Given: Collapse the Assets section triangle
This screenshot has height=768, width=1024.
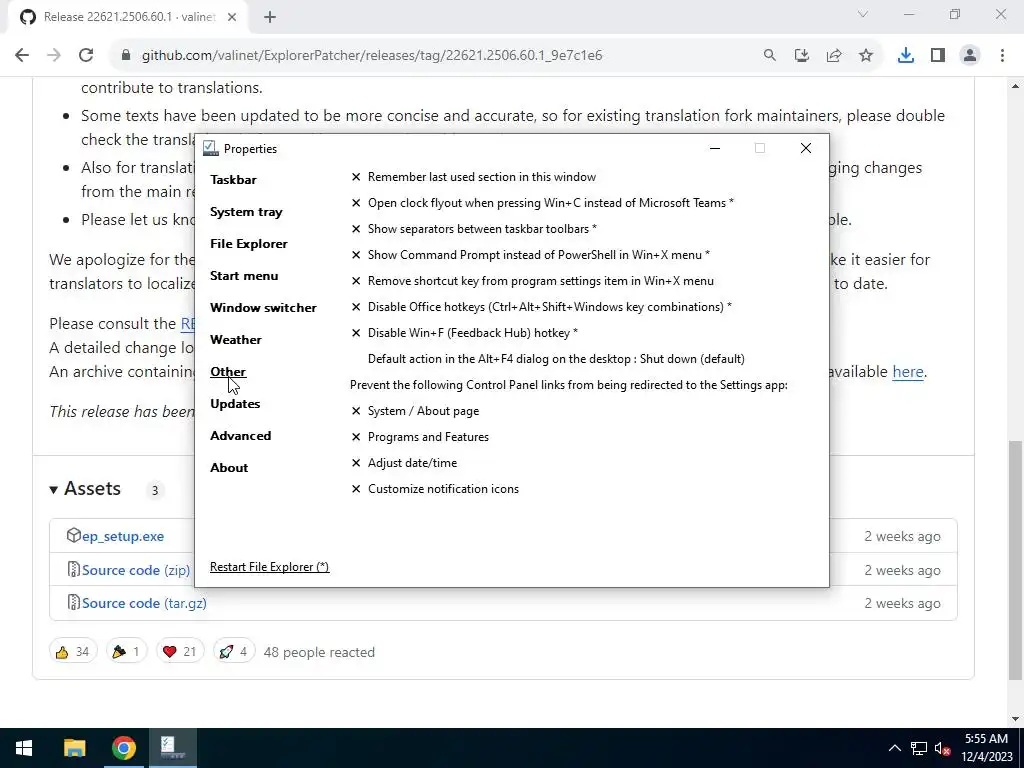Looking at the screenshot, I should click(54, 489).
